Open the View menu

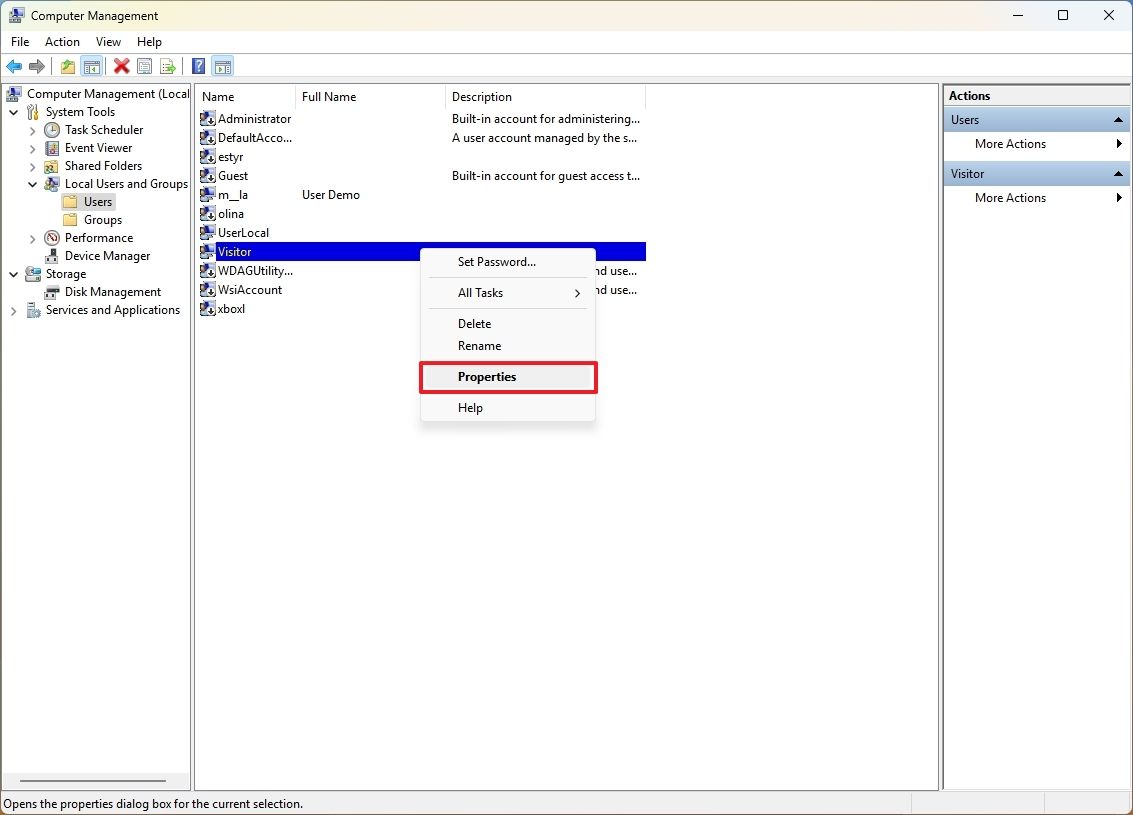[x=108, y=42]
